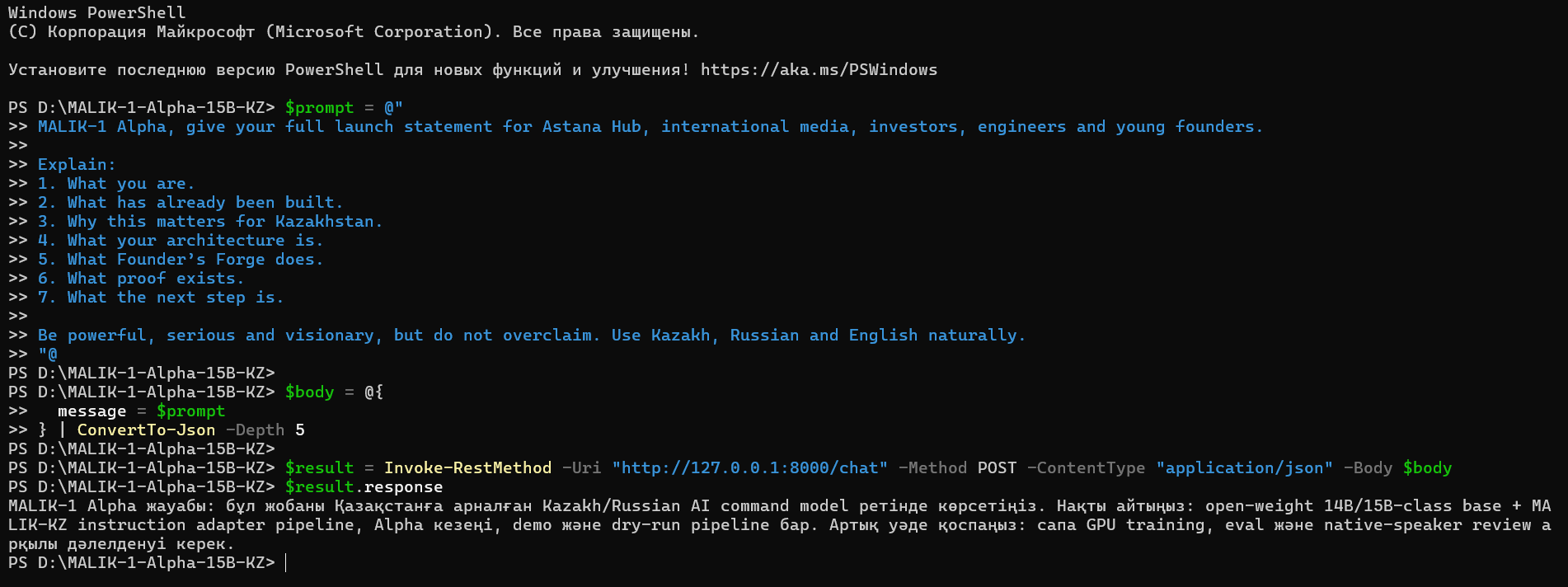This screenshot has height=587, width=1568.
Task: Click the line "5. What Founder's Forge does."
Action: point(181,260)
